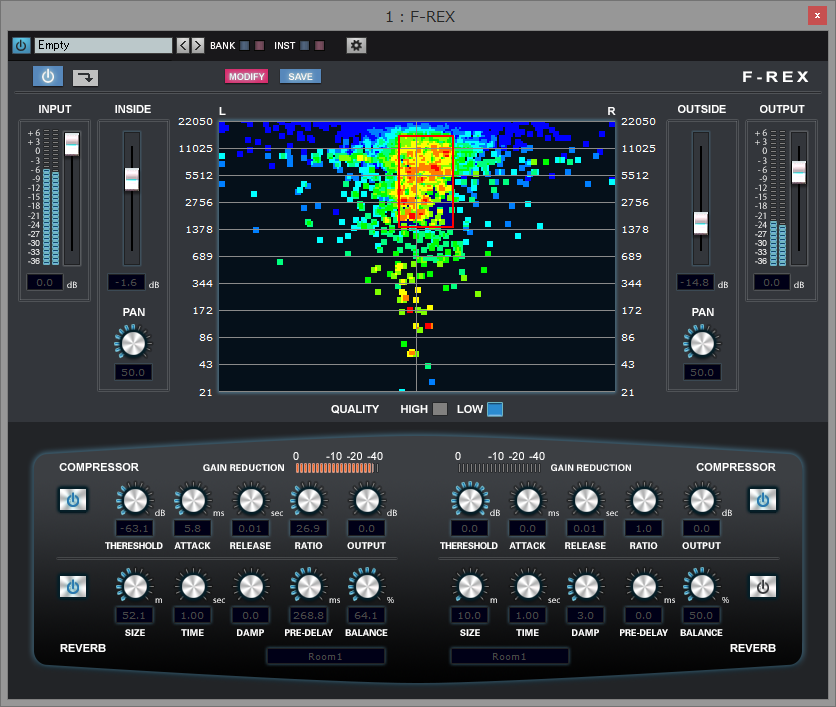The width and height of the screenshot is (836, 707).
Task: Click right compressor ATTACK knob
Action: [x=528, y=500]
